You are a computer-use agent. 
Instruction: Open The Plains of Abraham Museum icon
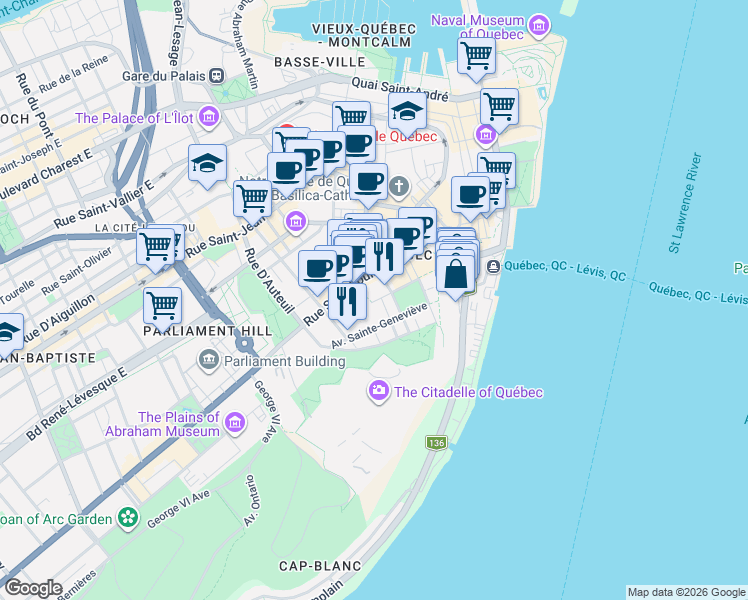235,423
